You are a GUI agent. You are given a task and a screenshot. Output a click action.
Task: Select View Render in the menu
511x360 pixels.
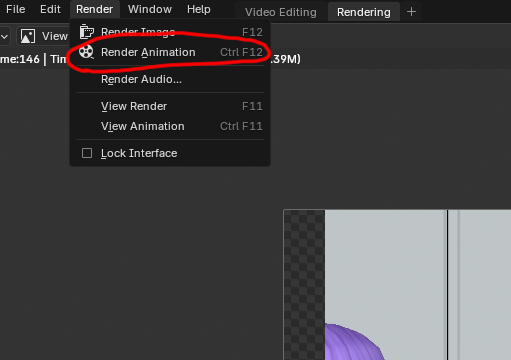170,106
